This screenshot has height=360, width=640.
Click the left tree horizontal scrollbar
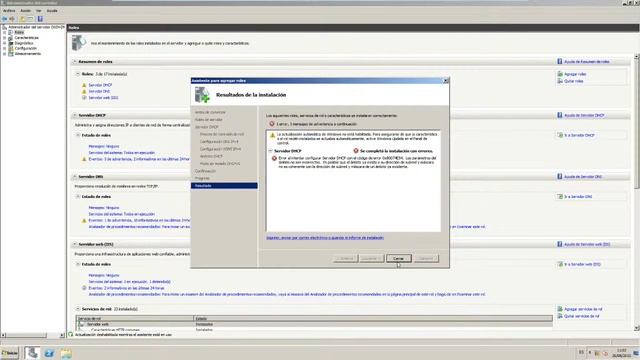[x=33, y=335]
